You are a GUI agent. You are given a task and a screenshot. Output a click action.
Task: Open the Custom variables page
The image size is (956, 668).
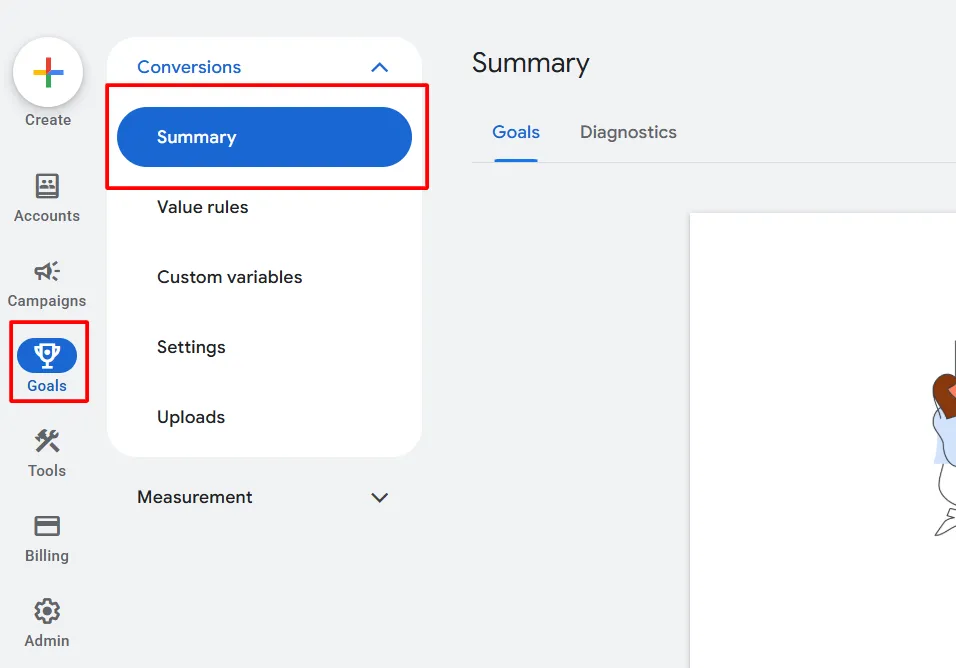point(230,277)
